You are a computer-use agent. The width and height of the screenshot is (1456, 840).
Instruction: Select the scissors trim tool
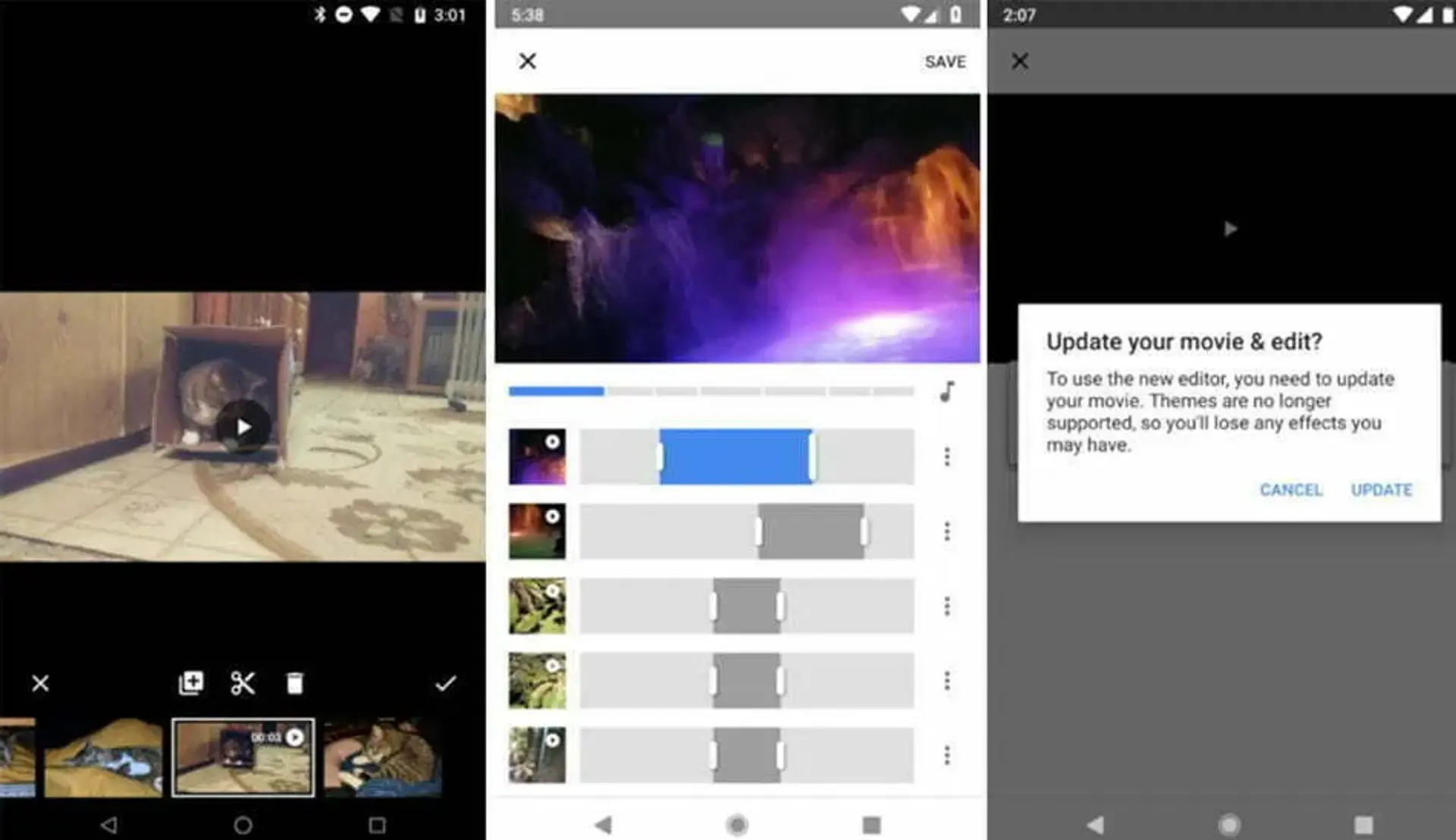243,683
